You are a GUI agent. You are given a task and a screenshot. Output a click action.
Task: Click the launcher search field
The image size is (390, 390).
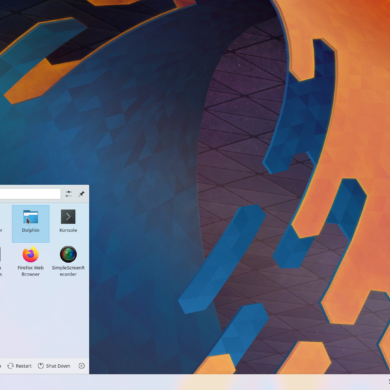click(x=30, y=194)
